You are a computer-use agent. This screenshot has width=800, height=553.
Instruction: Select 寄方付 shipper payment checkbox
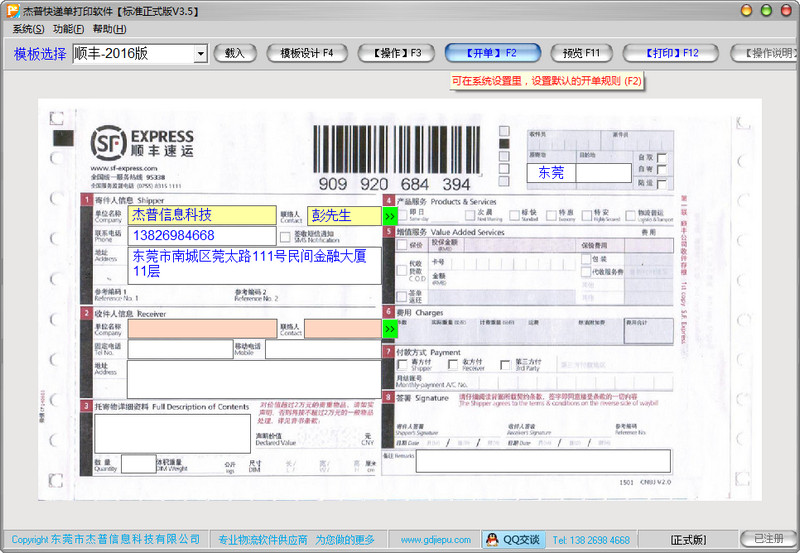click(x=402, y=364)
